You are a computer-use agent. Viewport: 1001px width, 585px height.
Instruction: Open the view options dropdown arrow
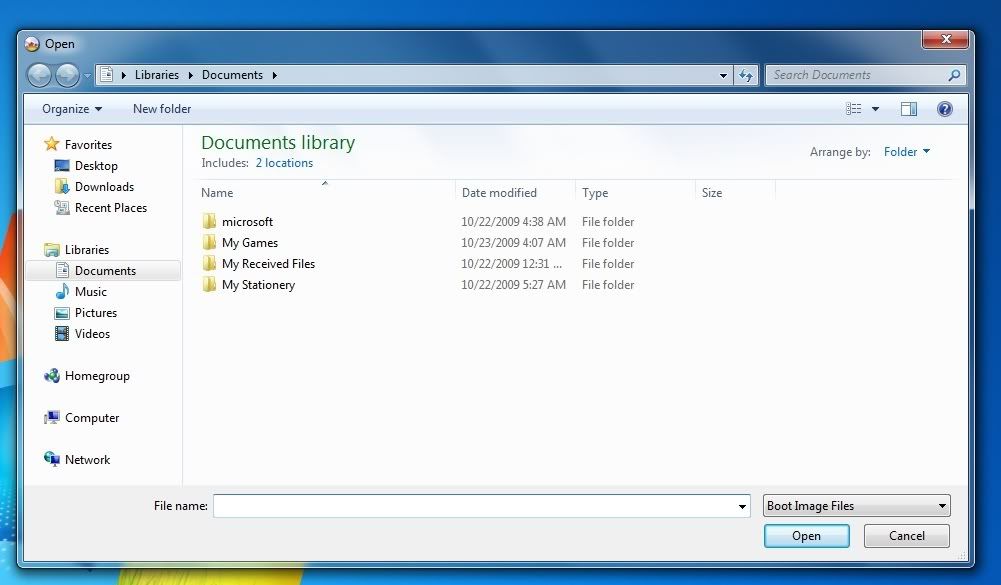click(875, 109)
